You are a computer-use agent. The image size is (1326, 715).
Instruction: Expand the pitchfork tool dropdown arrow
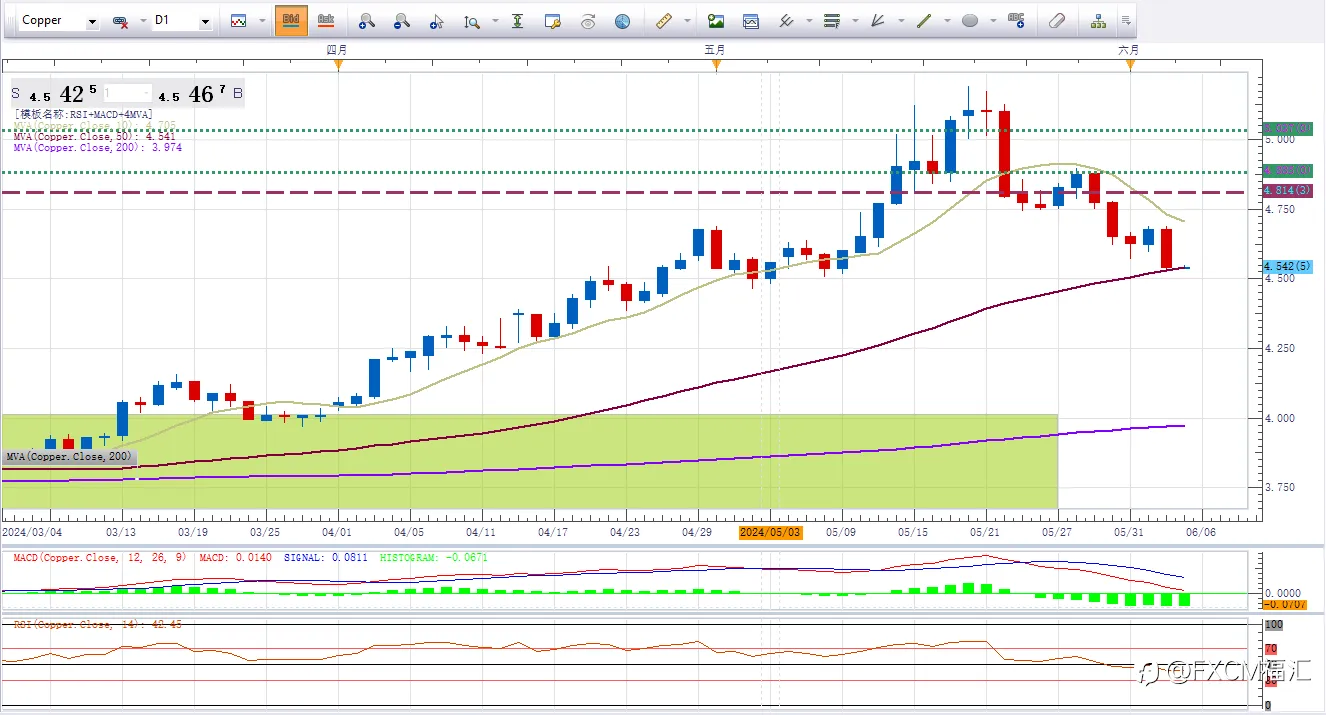(808, 21)
